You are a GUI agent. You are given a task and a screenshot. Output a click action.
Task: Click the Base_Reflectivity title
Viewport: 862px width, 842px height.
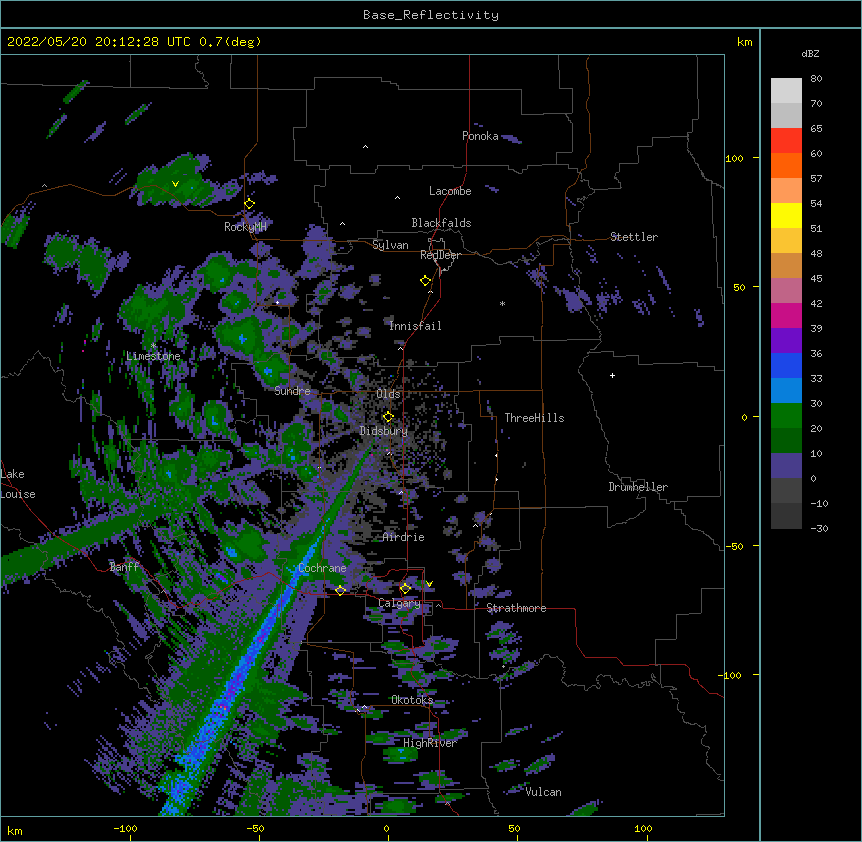[x=431, y=15]
